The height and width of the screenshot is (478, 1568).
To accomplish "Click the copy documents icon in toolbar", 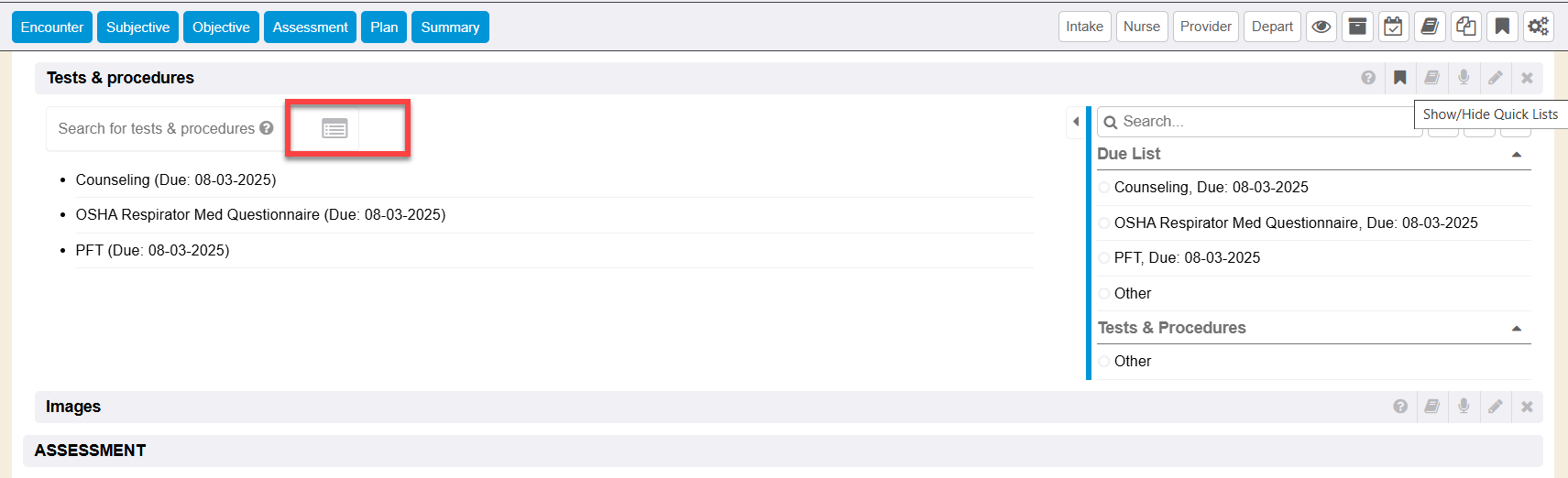I will pyautogui.click(x=1465, y=27).
